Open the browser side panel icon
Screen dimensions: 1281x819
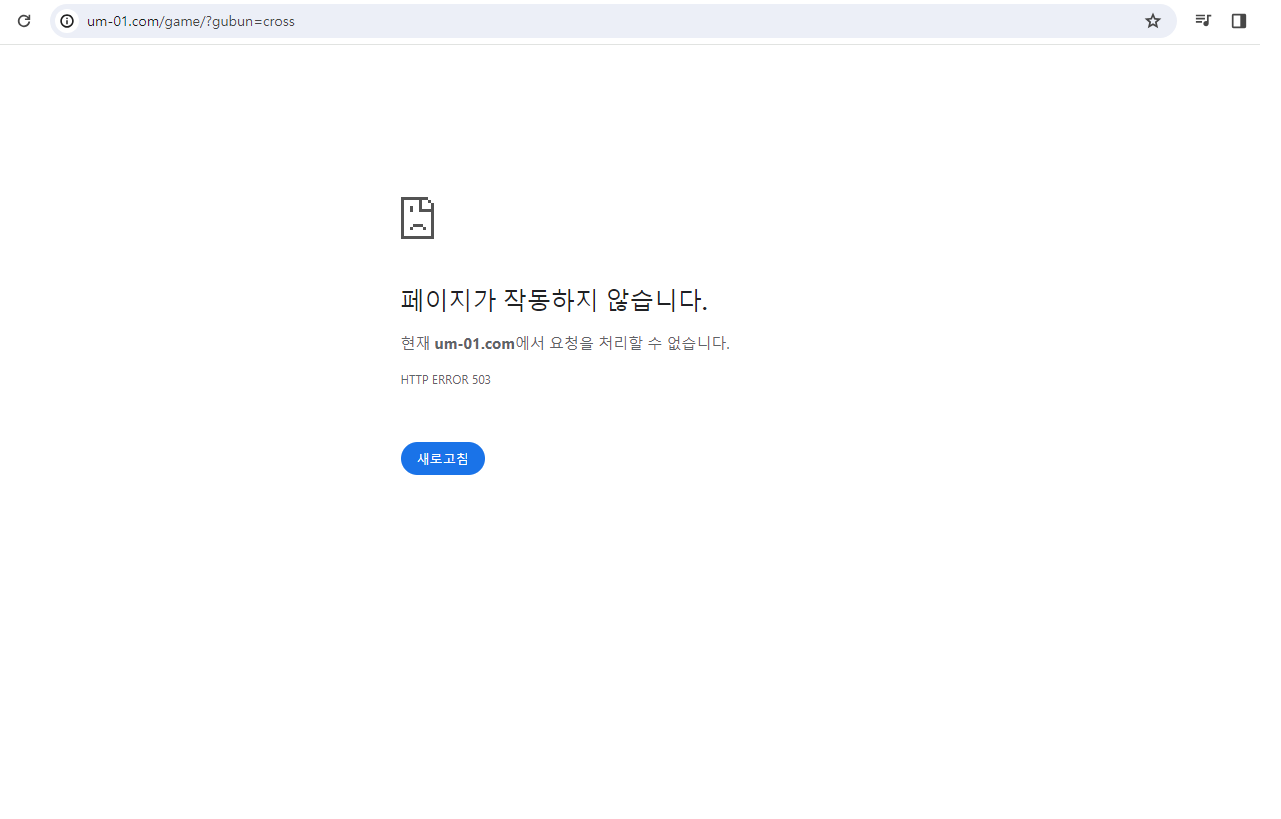click(x=1239, y=20)
